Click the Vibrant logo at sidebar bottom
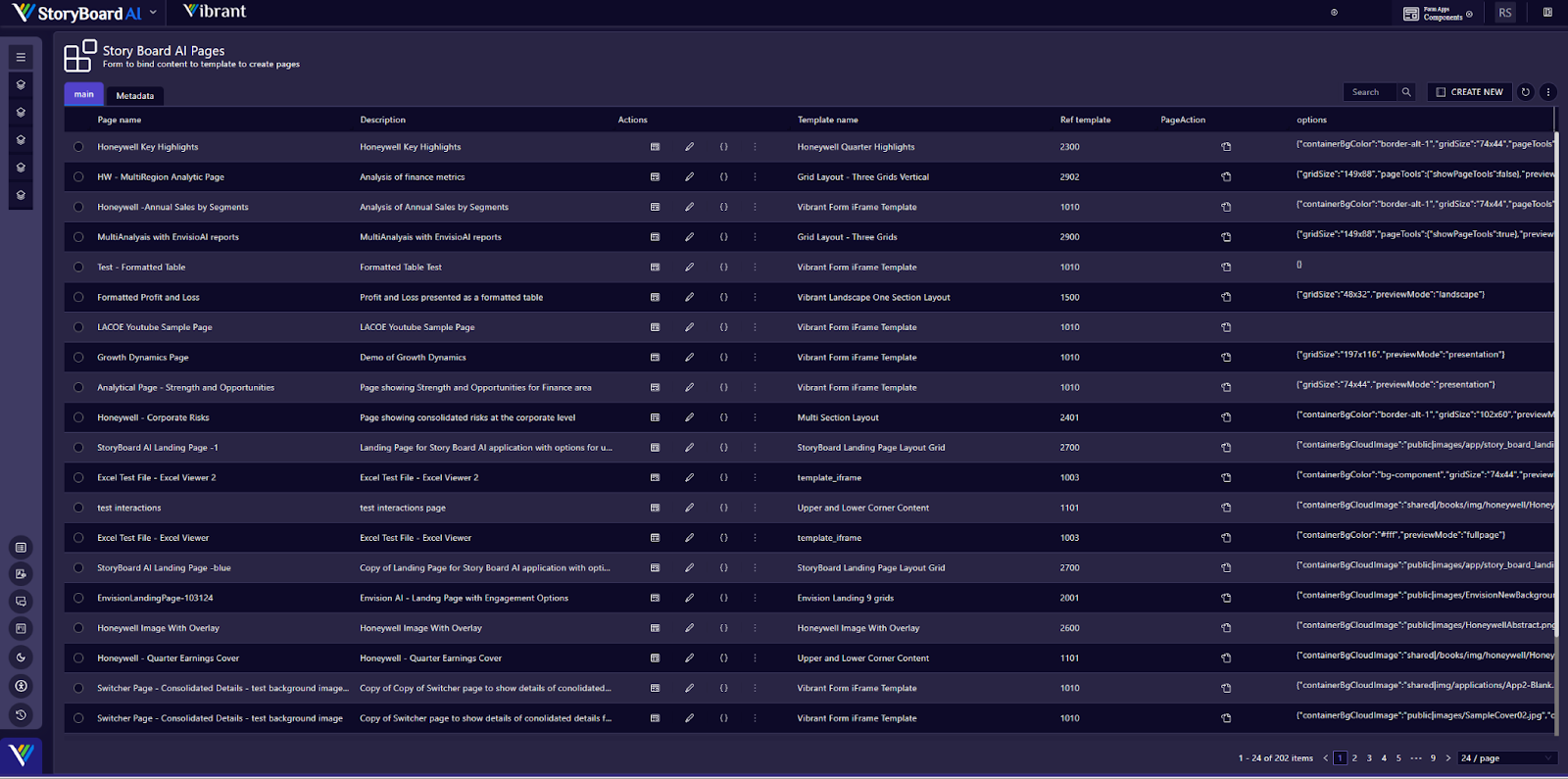 click(21, 755)
